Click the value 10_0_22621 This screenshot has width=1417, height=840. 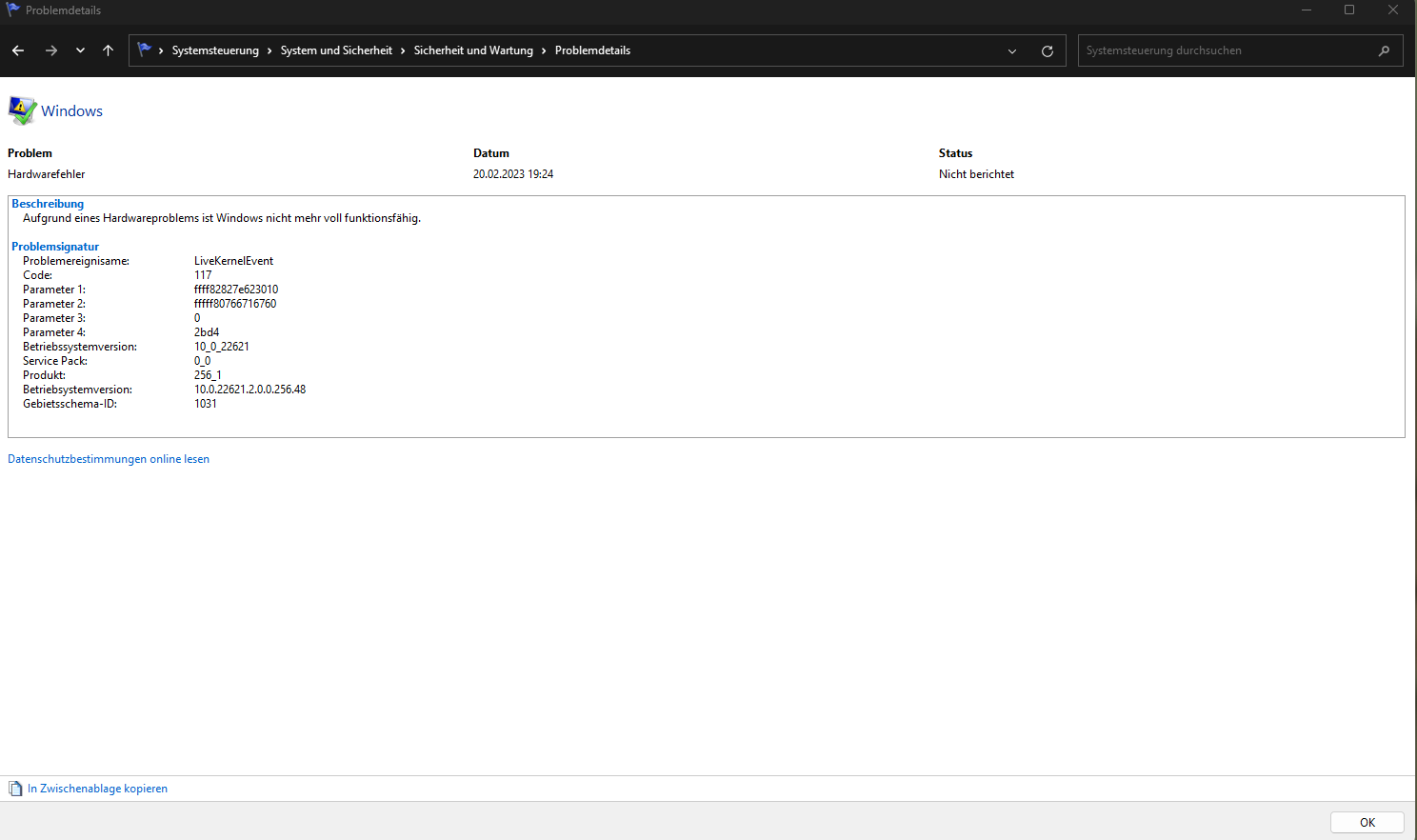(x=222, y=347)
